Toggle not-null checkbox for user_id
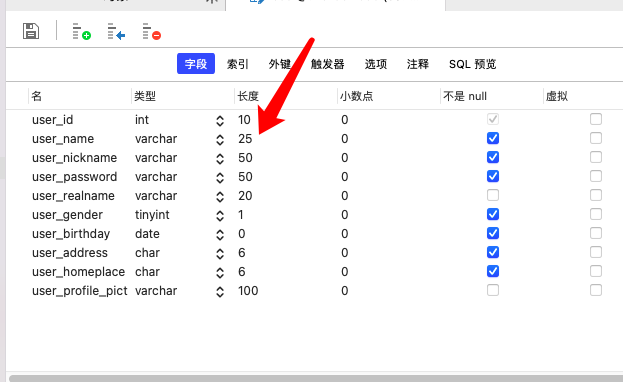 tap(493, 119)
